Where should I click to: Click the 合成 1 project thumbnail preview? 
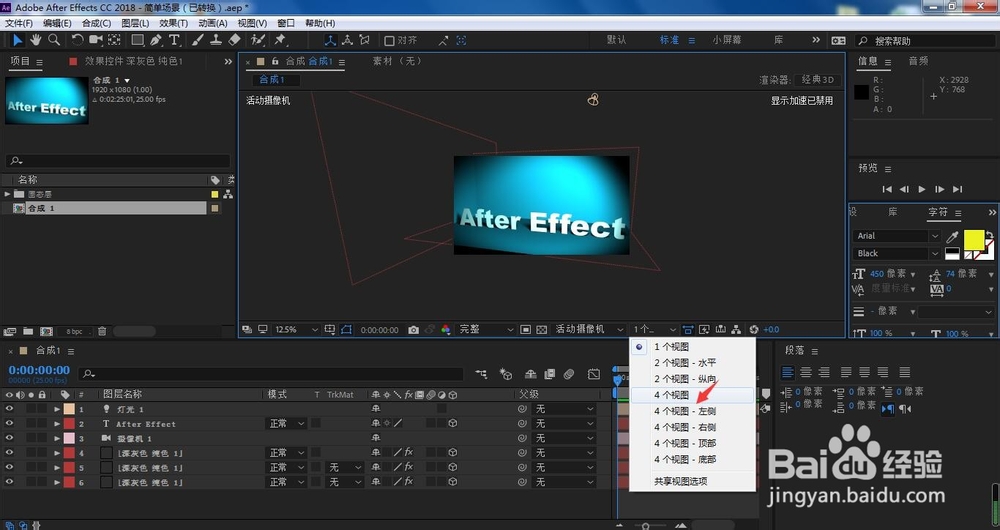point(47,100)
